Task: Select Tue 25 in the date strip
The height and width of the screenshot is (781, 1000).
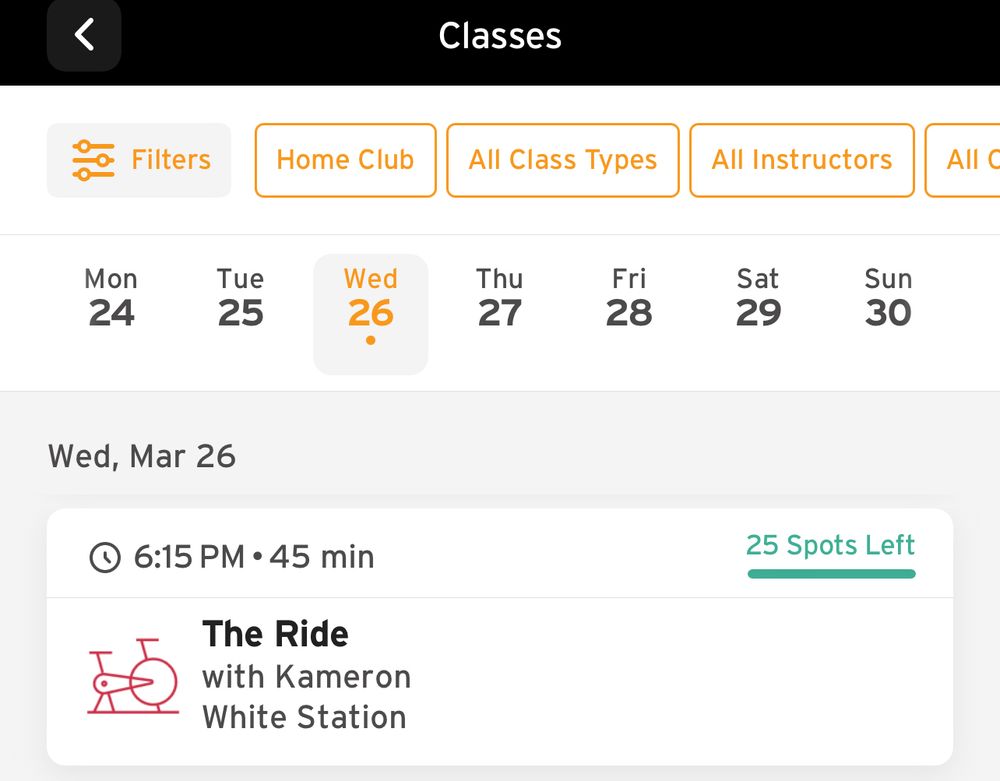Action: pos(240,298)
